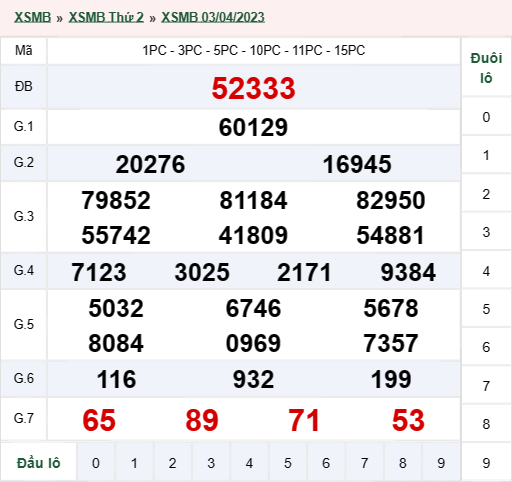Open the XSMB Thứ 2 link
The image size is (512, 482).
(106, 17)
